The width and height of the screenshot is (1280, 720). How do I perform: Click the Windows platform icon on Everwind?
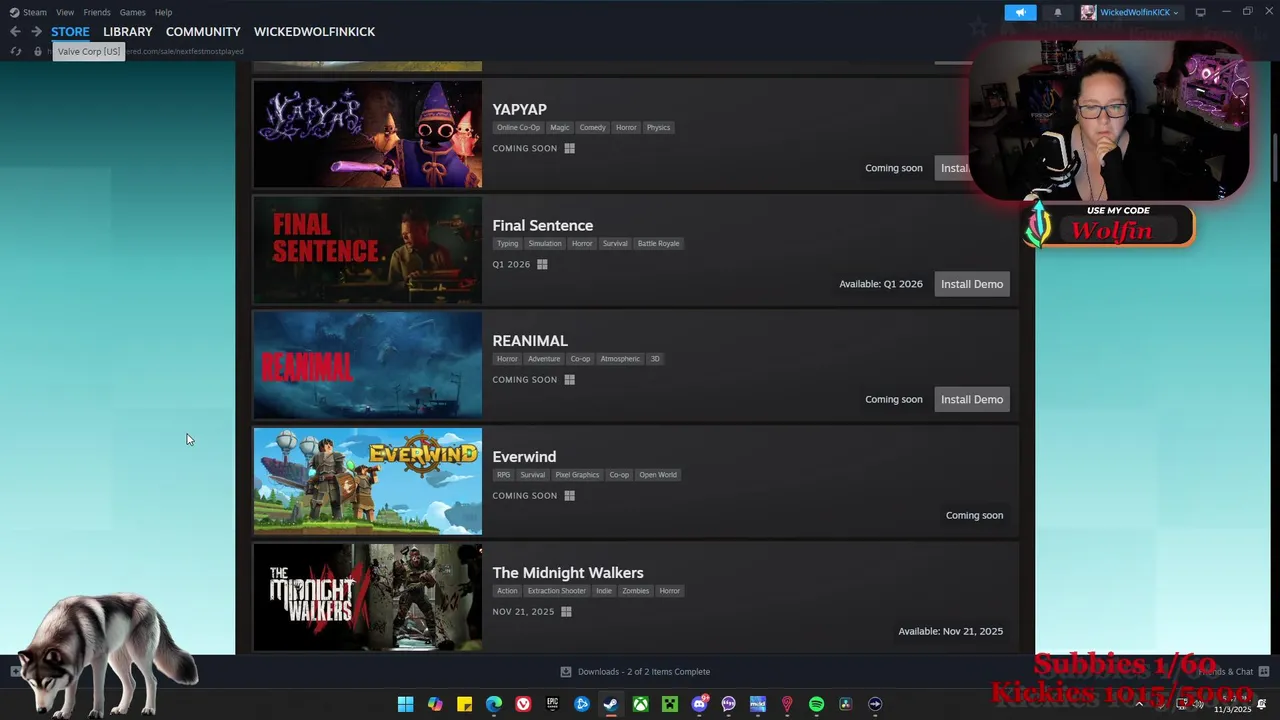[x=569, y=496]
